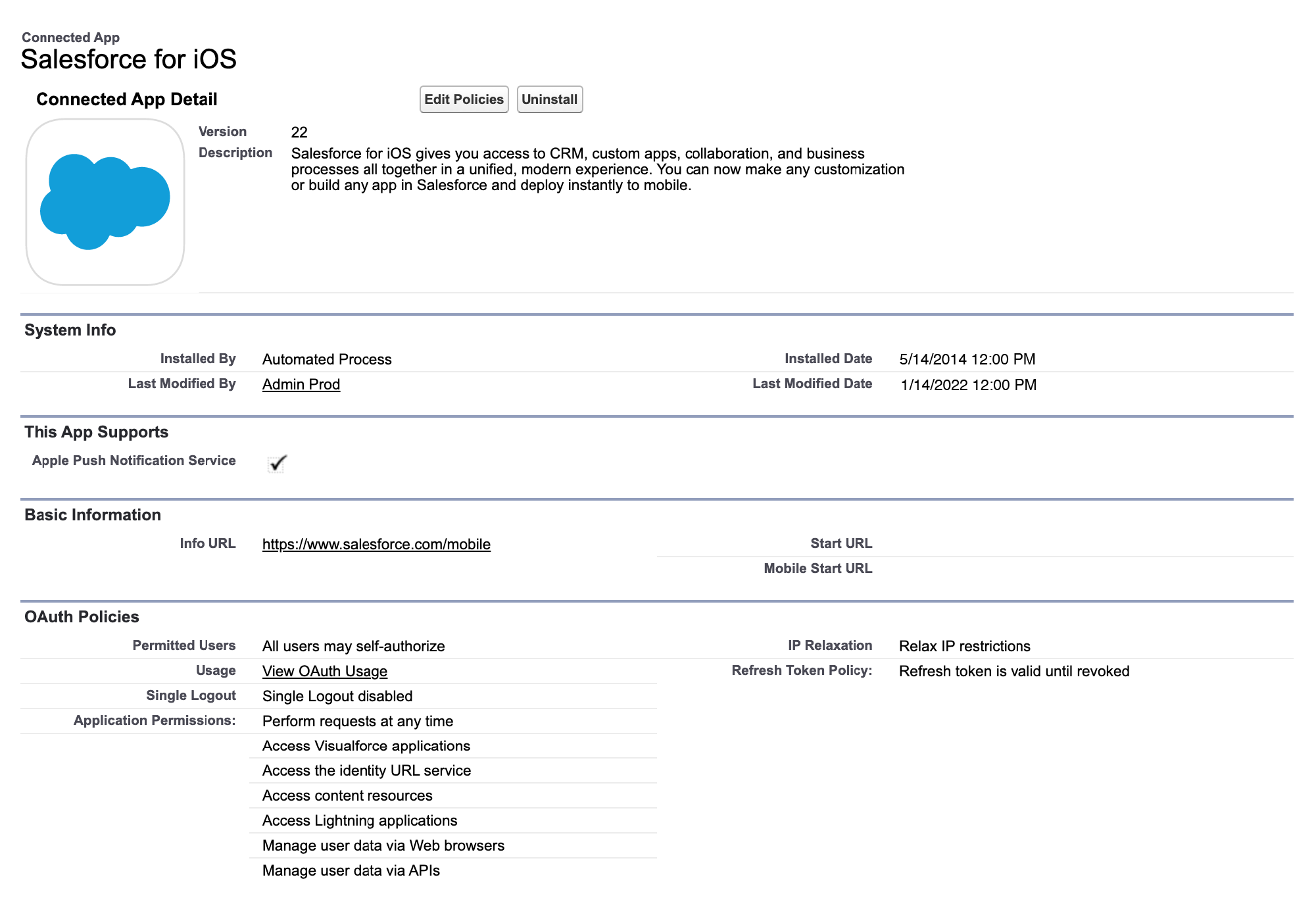
Task: Click the Salesforce cloud app icon
Action: (105, 202)
